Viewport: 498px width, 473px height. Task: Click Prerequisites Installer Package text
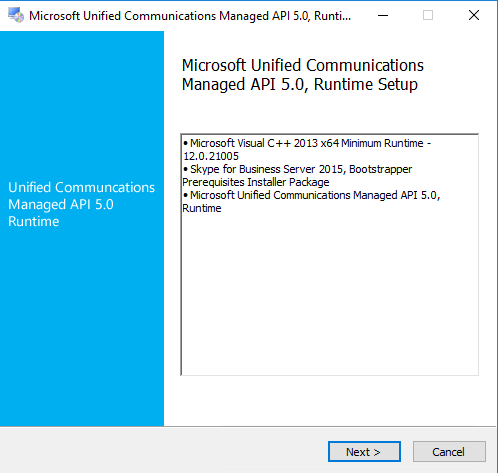256,182
